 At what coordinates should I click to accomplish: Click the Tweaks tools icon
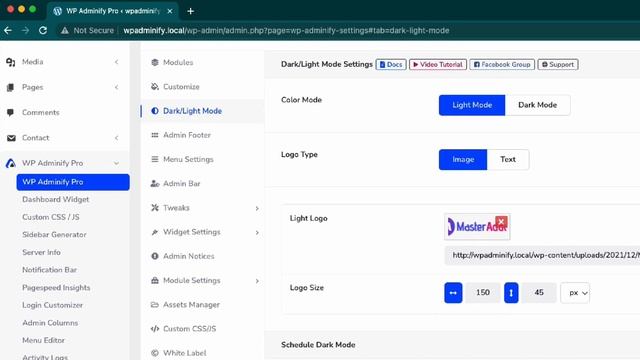(x=155, y=208)
